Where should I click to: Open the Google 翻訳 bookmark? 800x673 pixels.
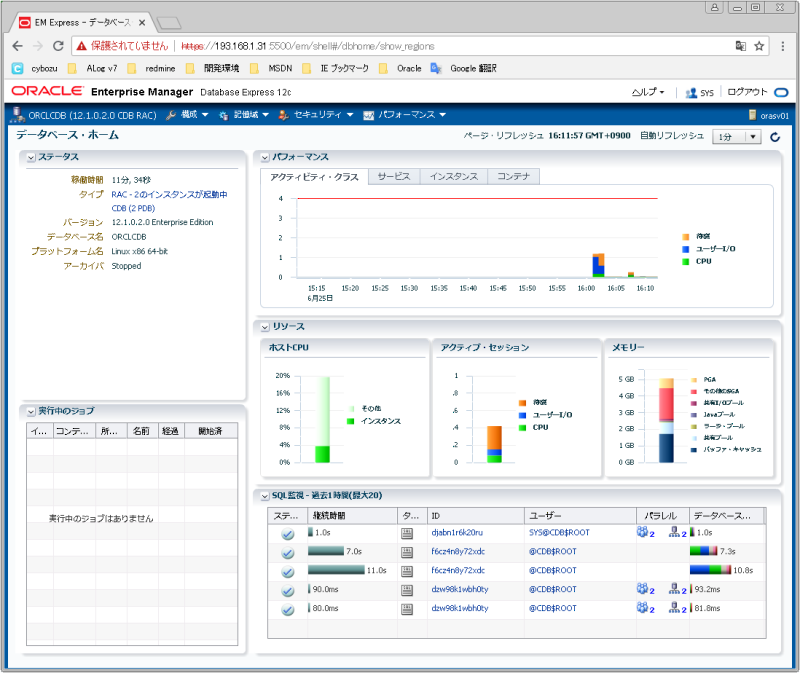(x=463, y=68)
